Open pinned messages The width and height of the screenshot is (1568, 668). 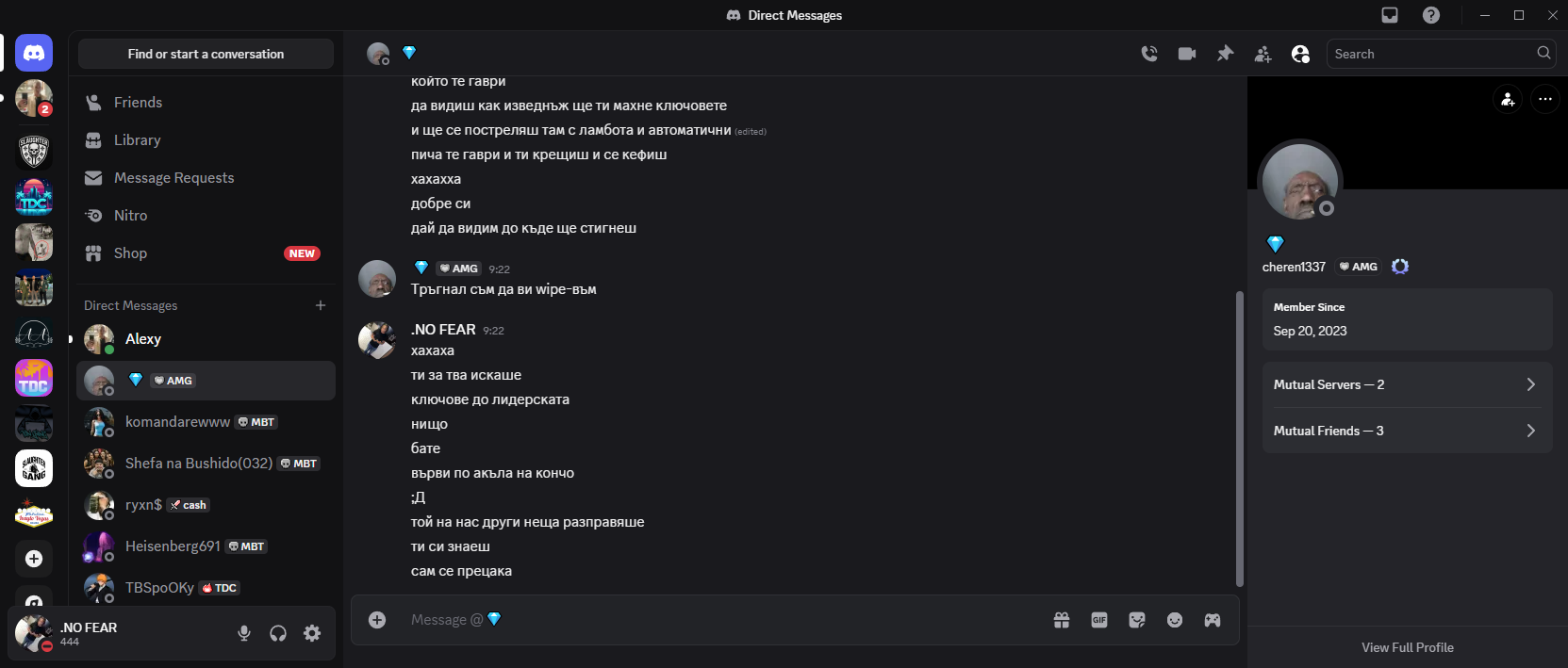click(1225, 54)
